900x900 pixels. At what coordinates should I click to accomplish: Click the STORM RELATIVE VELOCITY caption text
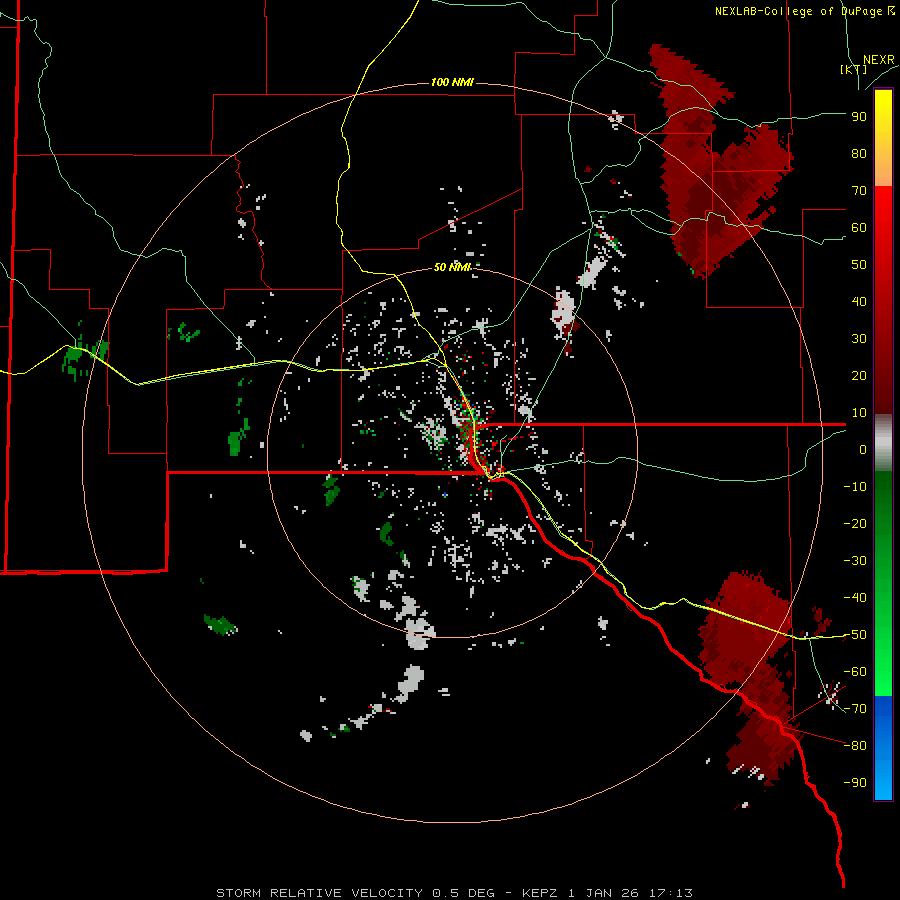(319, 893)
